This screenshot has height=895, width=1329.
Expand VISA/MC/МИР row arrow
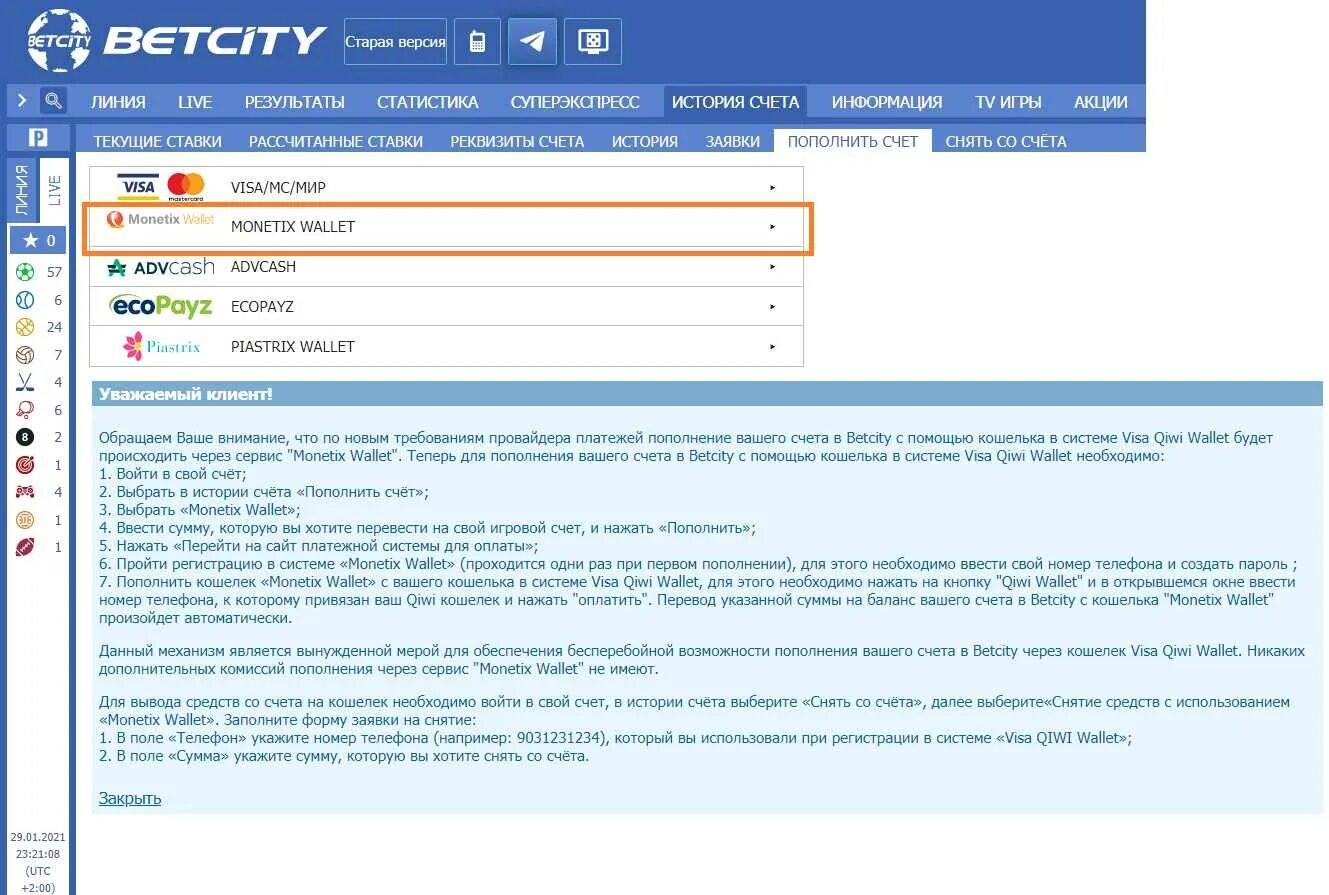pos(772,187)
